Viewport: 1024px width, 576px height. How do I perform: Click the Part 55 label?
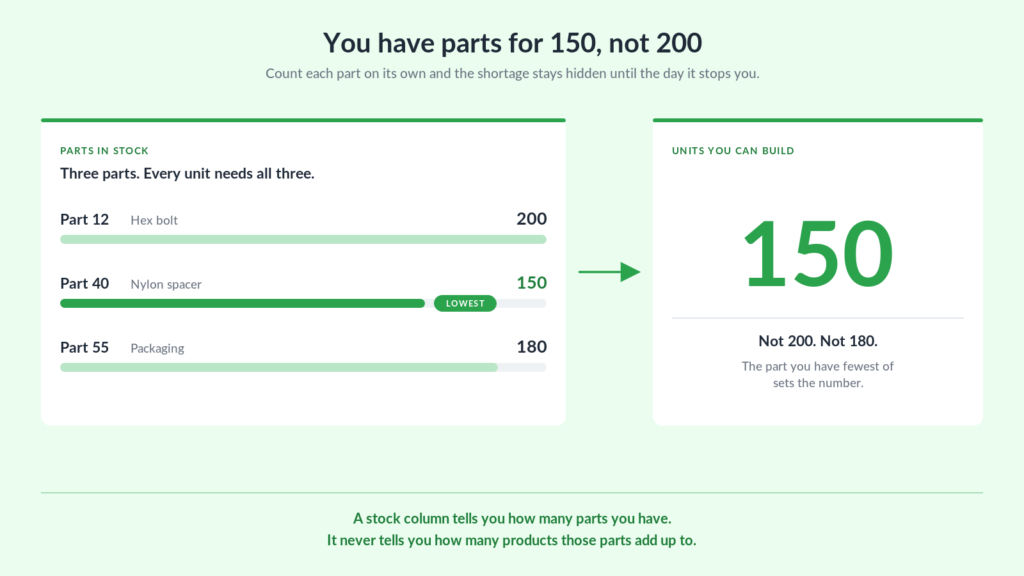pyautogui.click(x=84, y=347)
